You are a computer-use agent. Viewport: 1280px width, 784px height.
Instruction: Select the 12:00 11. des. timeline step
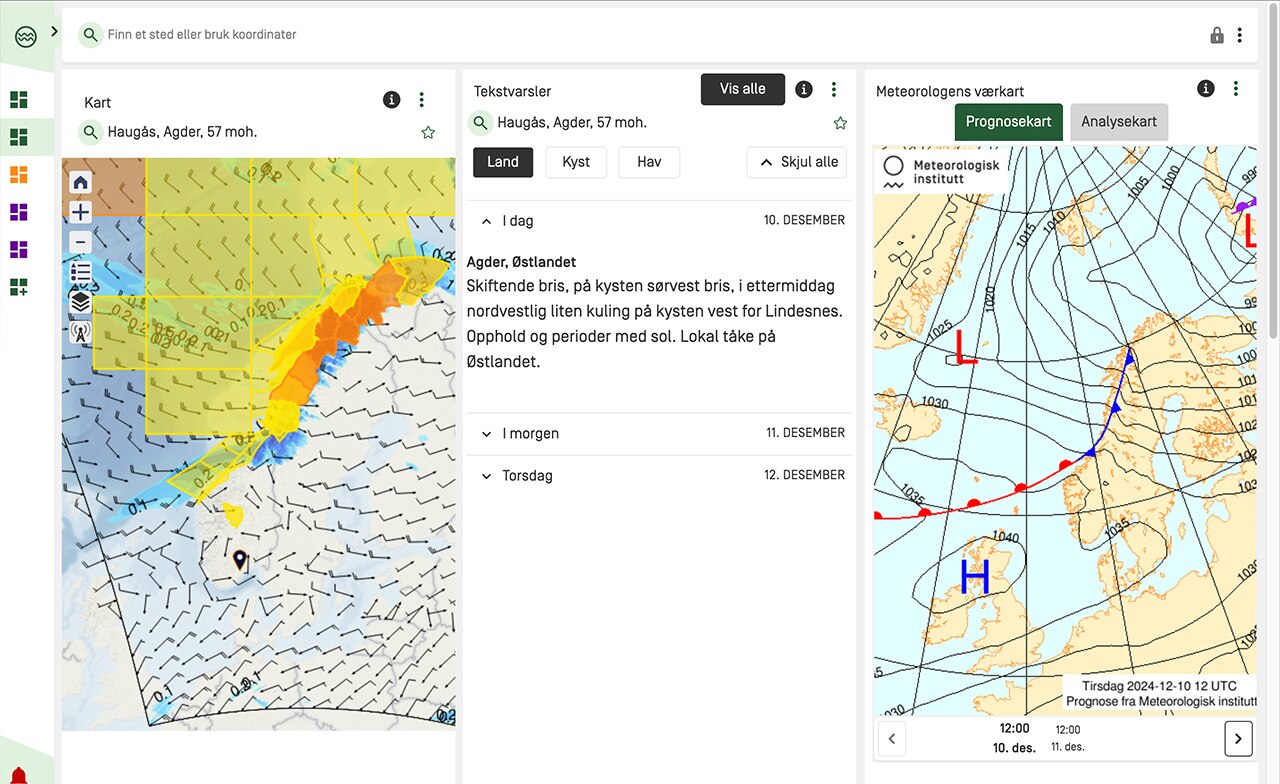pos(1068,739)
